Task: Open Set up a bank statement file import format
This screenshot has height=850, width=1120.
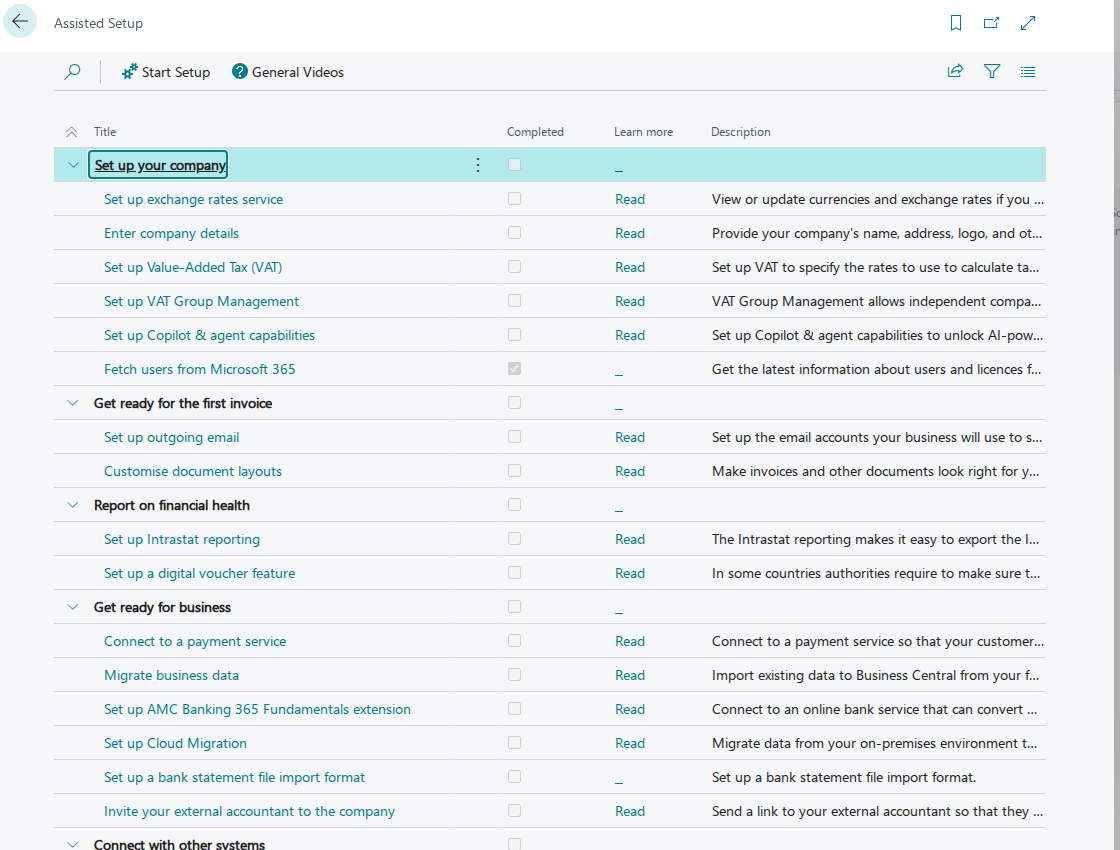Action: (234, 777)
